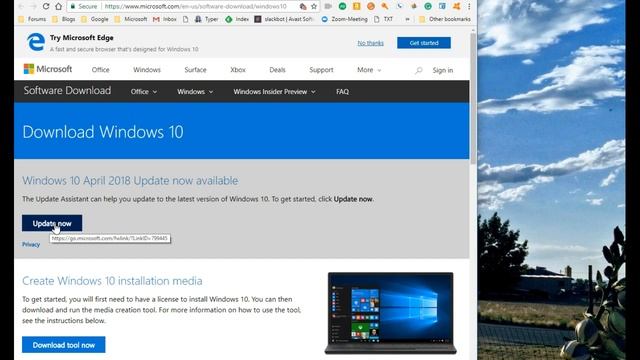Click the browser back arrow
The width and height of the screenshot is (640, 360).
pyautogui.click(x=21, y=7)
